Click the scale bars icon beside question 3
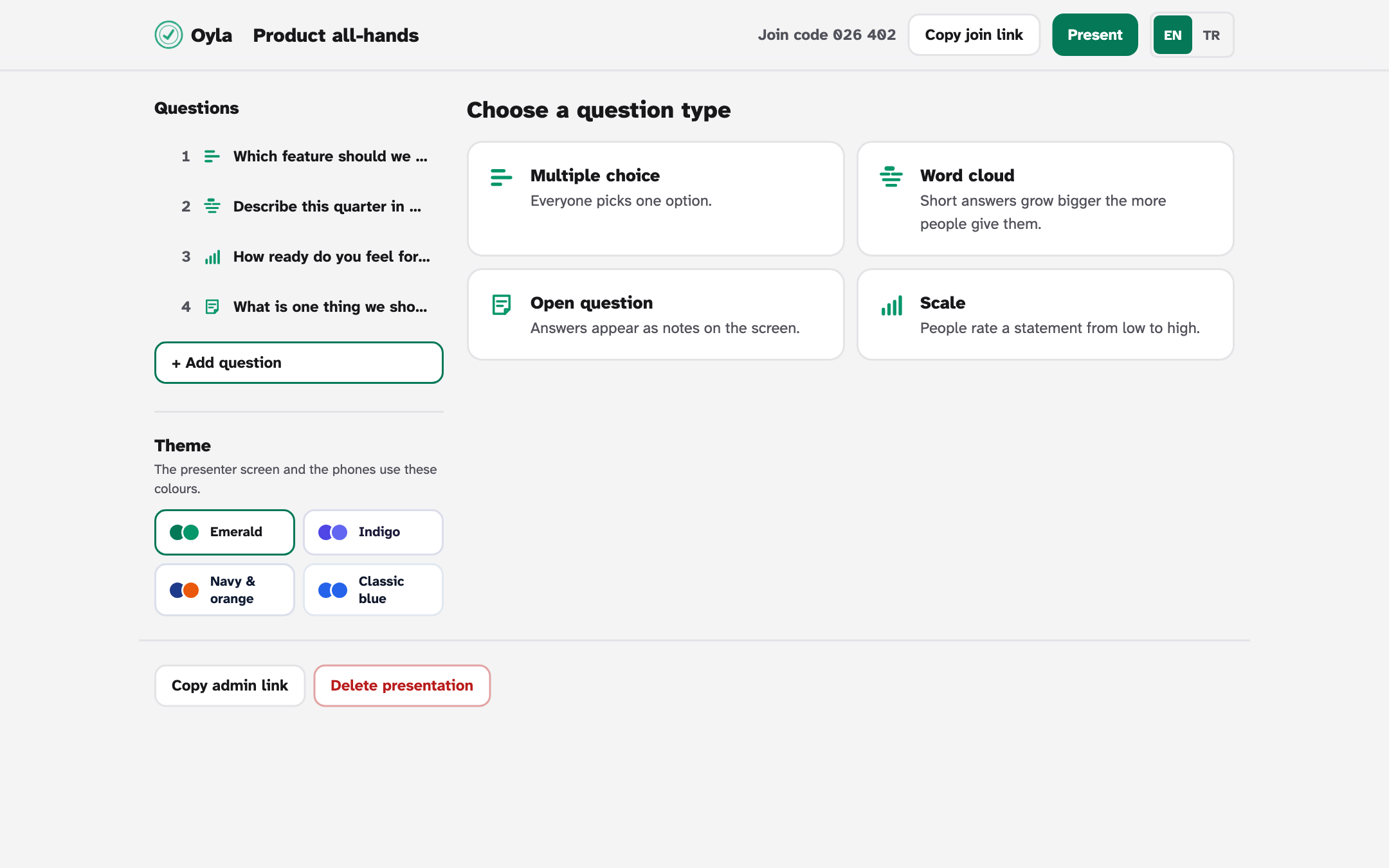 coord(212,257)
